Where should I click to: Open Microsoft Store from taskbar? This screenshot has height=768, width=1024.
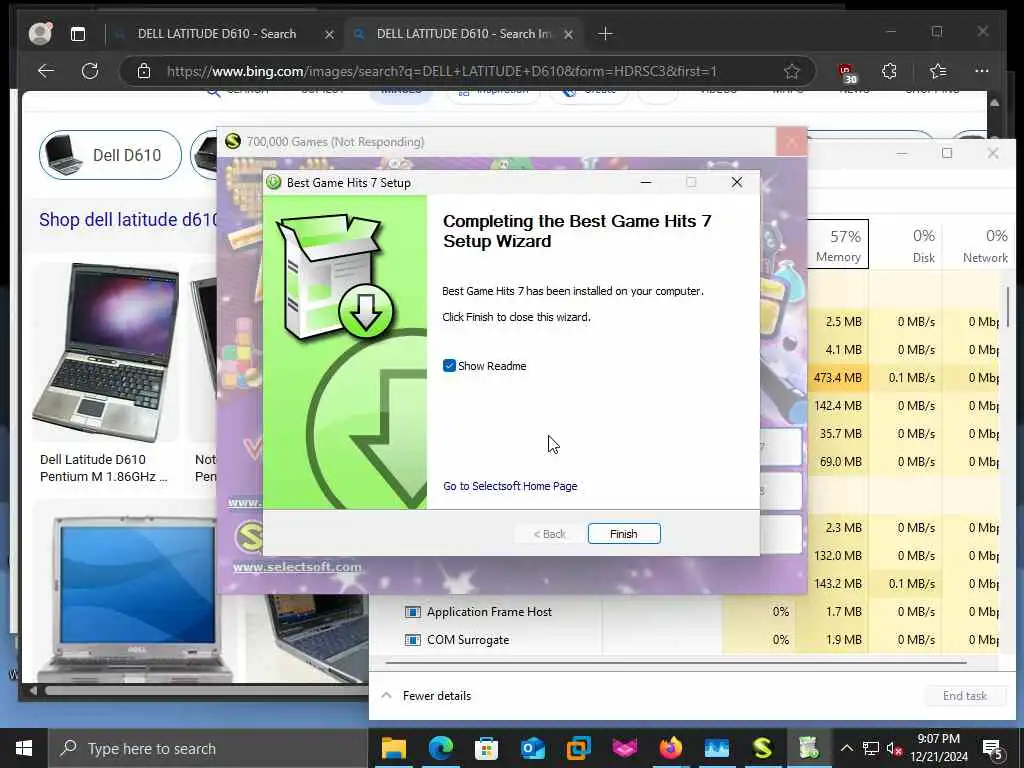[x=487, y=748]
